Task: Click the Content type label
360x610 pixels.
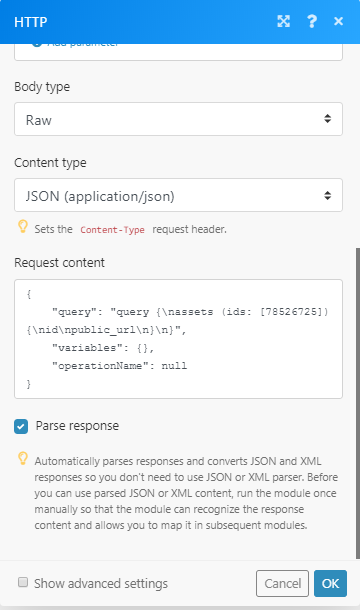Action: pos(50,163)
